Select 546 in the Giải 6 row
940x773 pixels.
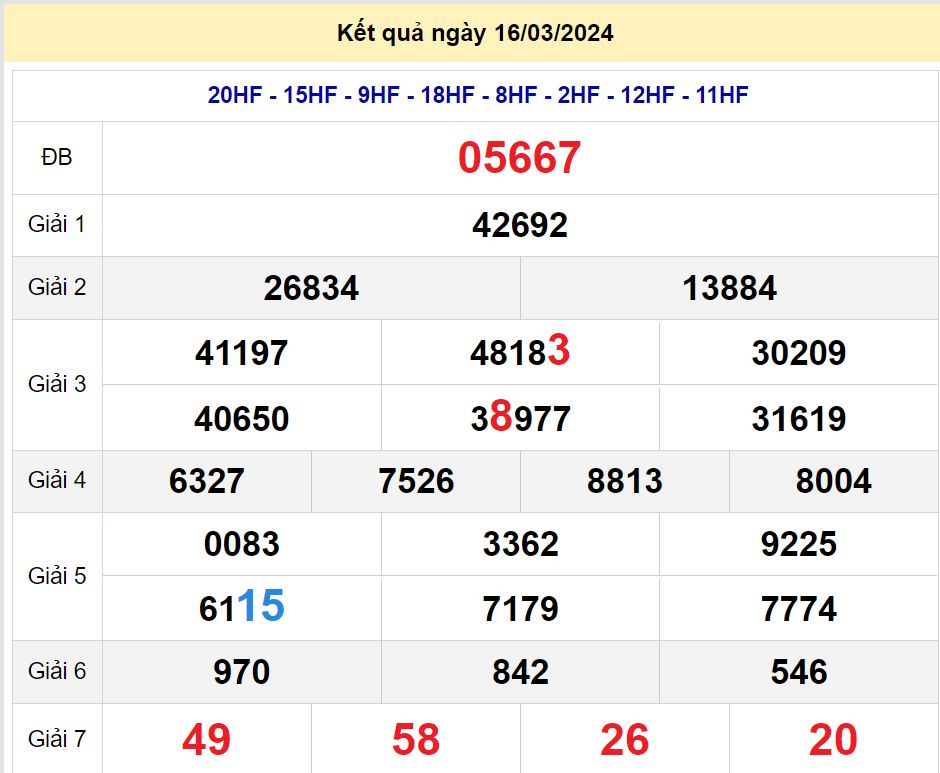(x=799, y=672)
